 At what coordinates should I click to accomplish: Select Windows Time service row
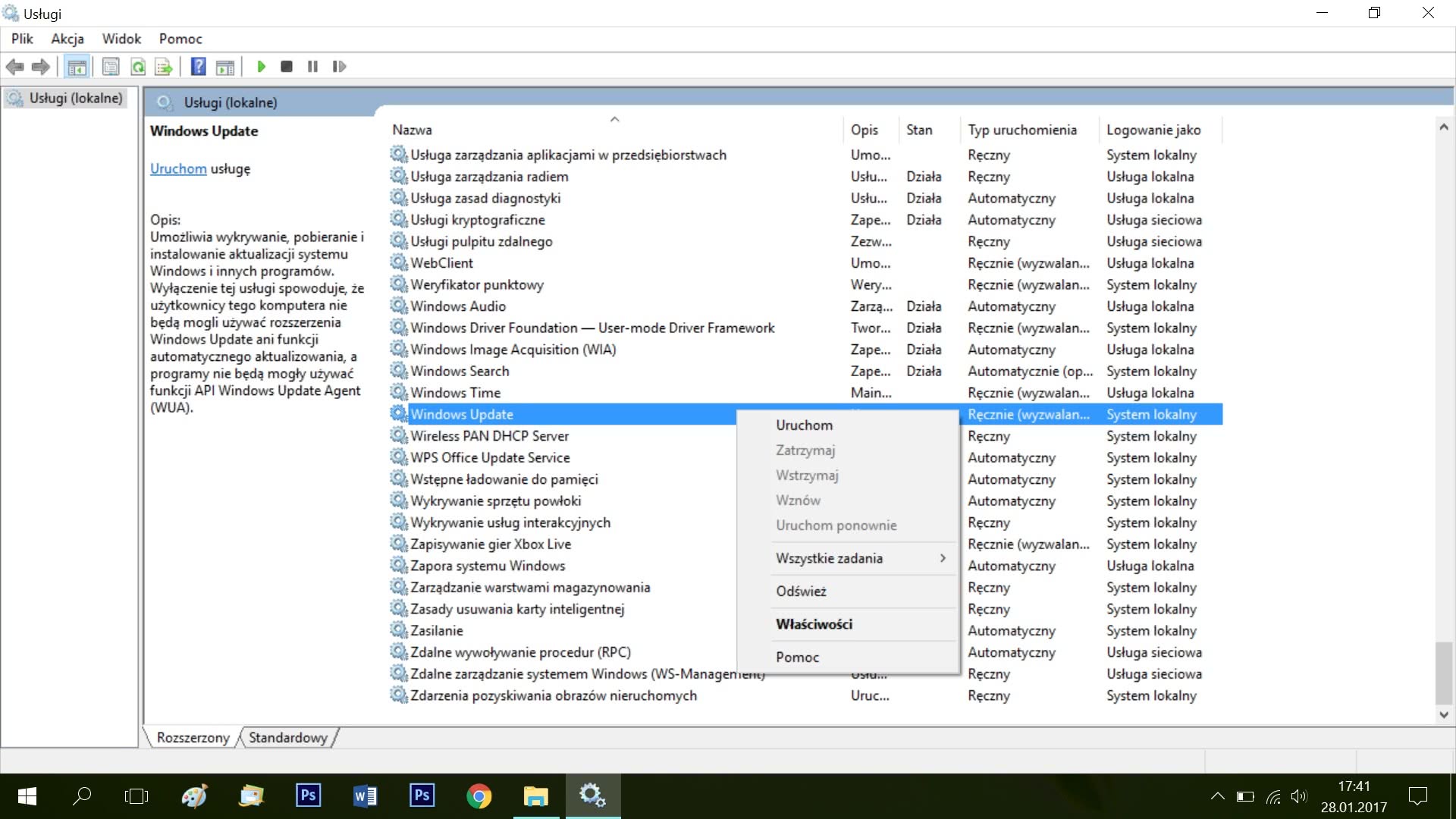point(806,393)
